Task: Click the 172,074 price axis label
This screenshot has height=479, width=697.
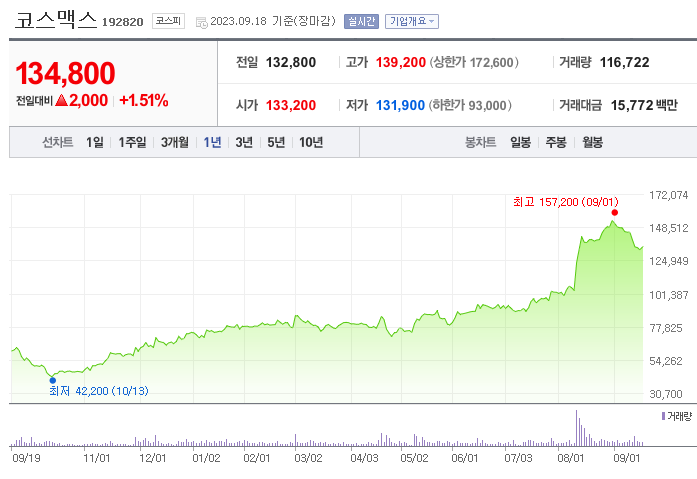Action: pyautogui.click(x=669, y=195)
